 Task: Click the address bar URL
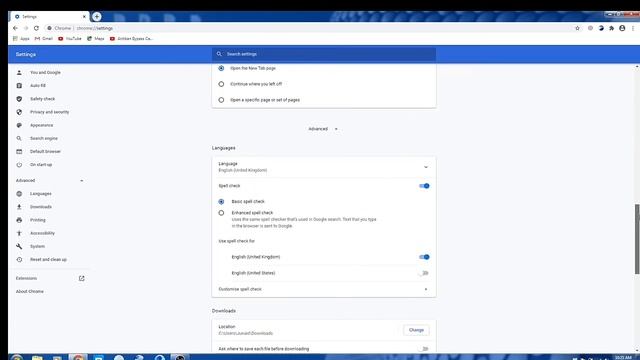[95, 28]
